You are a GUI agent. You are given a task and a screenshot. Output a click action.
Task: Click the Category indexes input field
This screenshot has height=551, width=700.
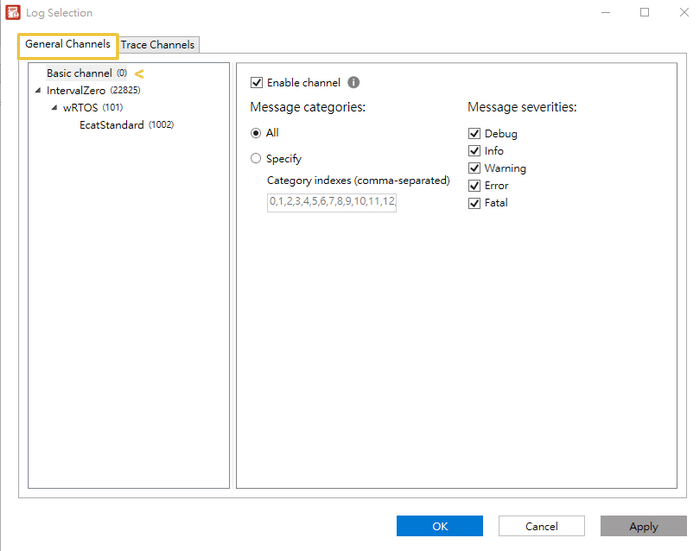(x=332, y=202)
